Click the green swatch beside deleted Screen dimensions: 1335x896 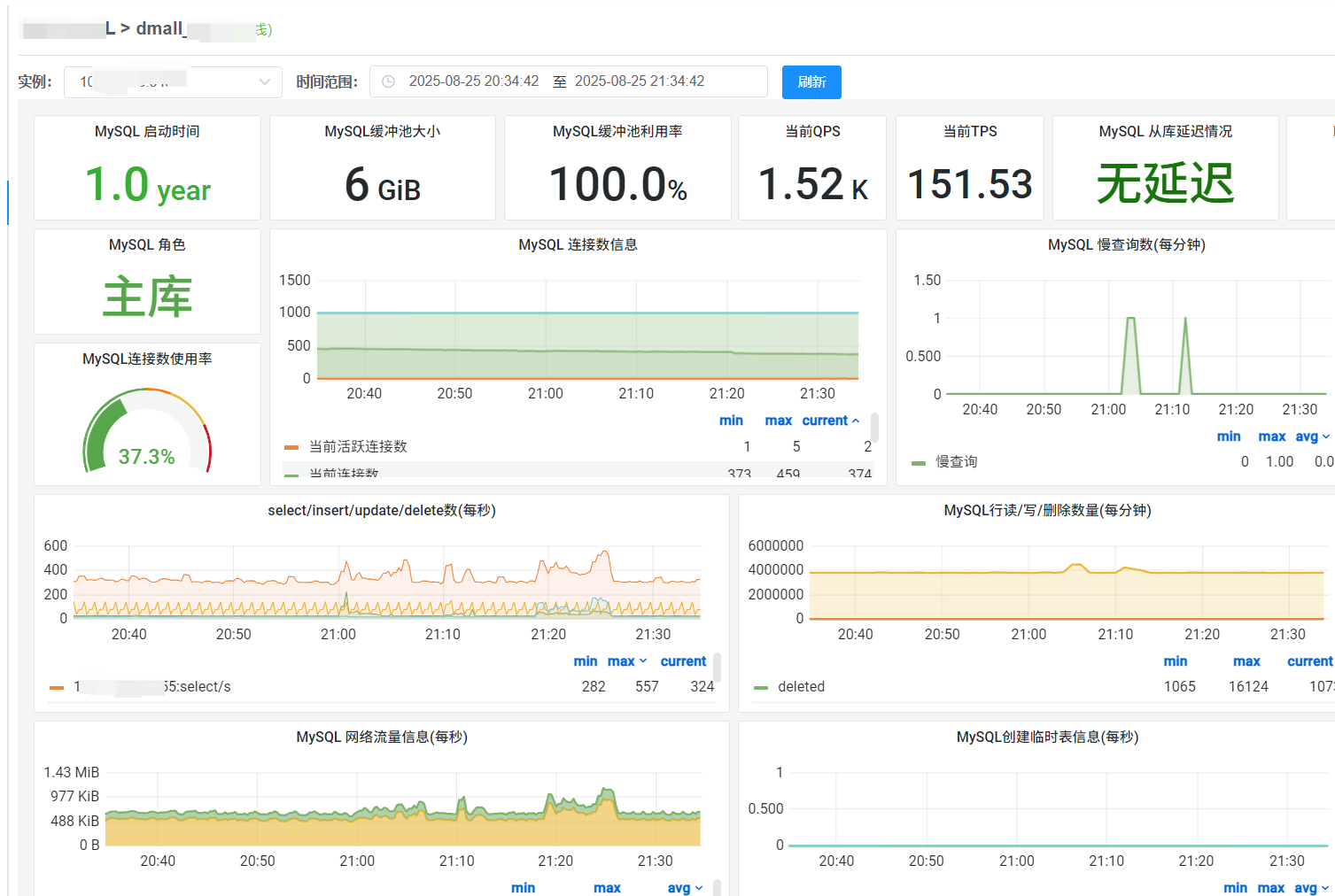(x=761, y=687)
